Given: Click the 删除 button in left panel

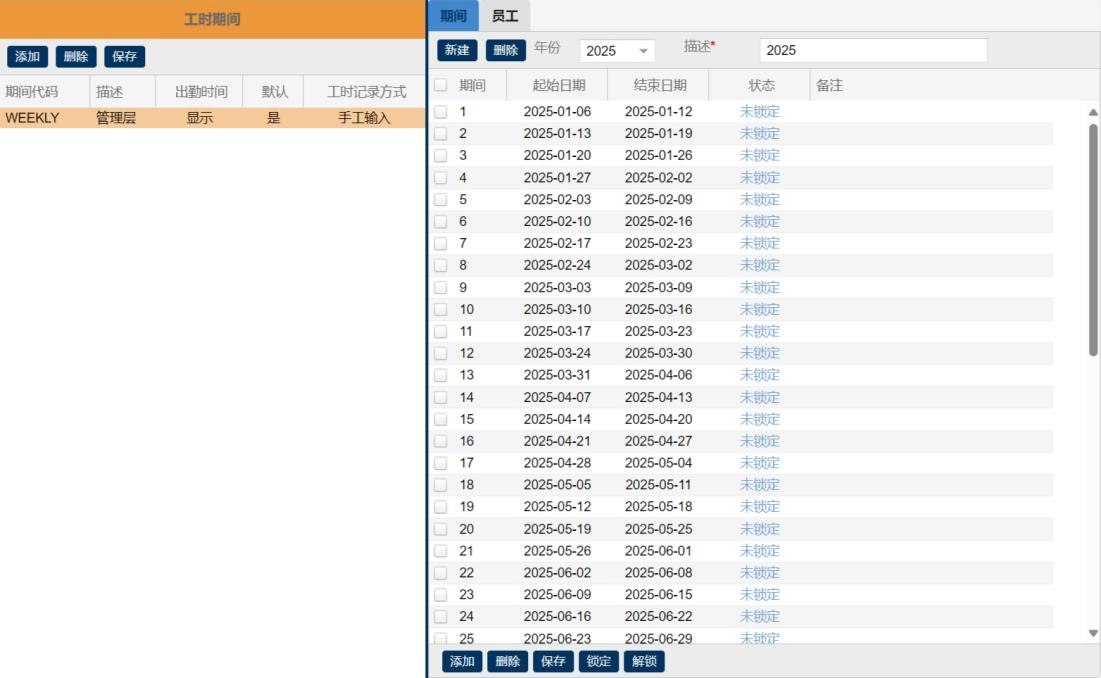Looking at the screenshot, I should pyautogui.click(x=76, y=57).
